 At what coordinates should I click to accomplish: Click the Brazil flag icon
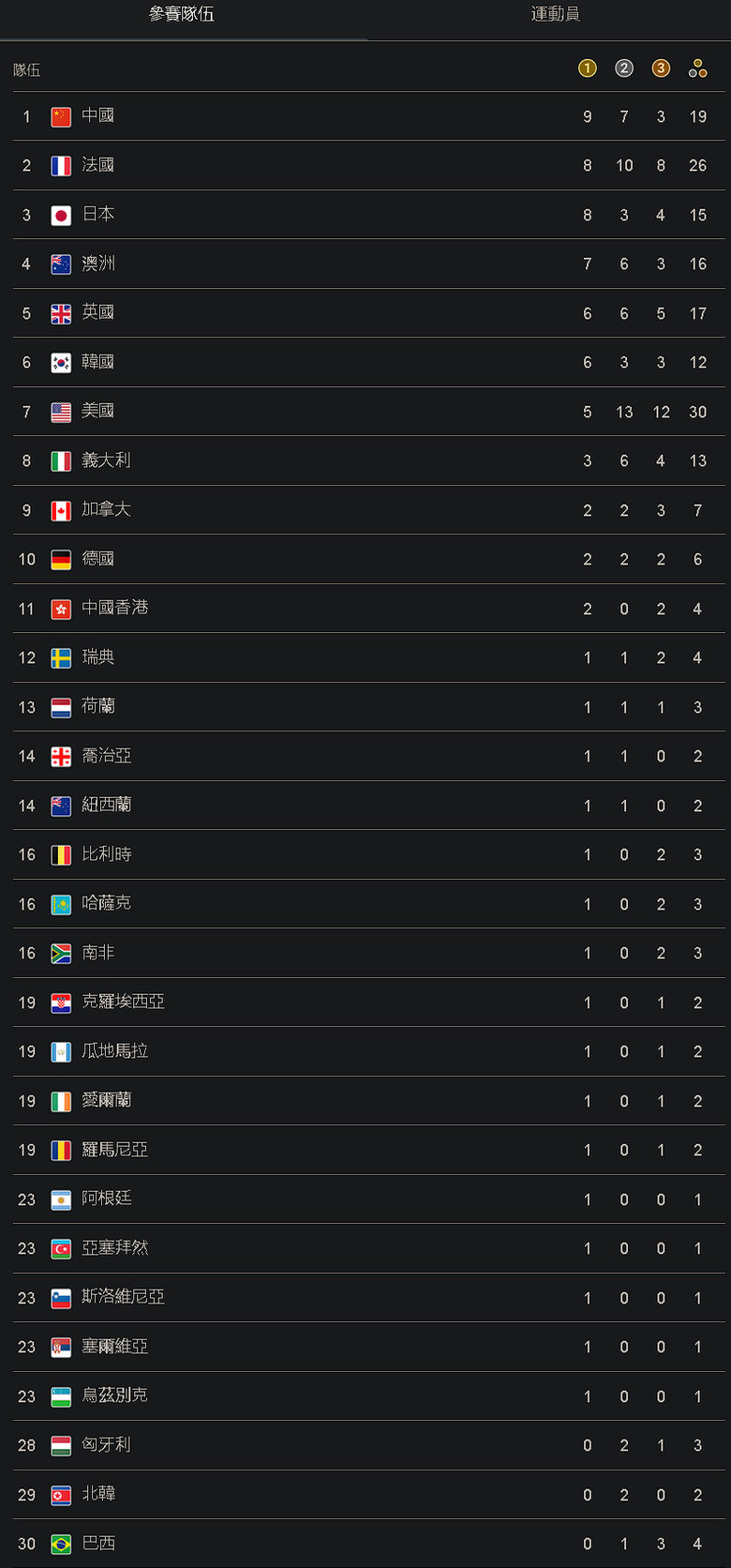pyautogui.click(x=61, y=1544)
